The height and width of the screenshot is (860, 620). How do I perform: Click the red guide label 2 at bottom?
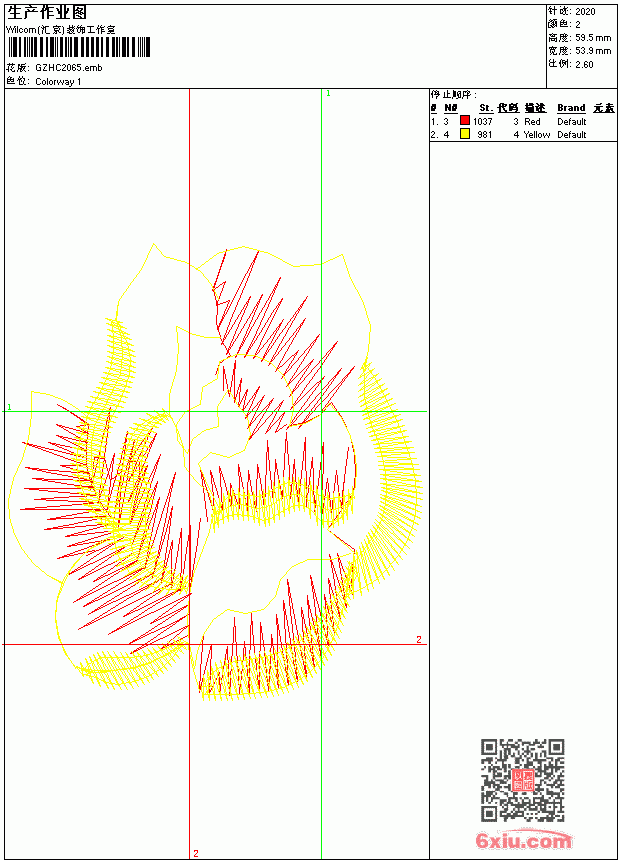coord(196,853)
